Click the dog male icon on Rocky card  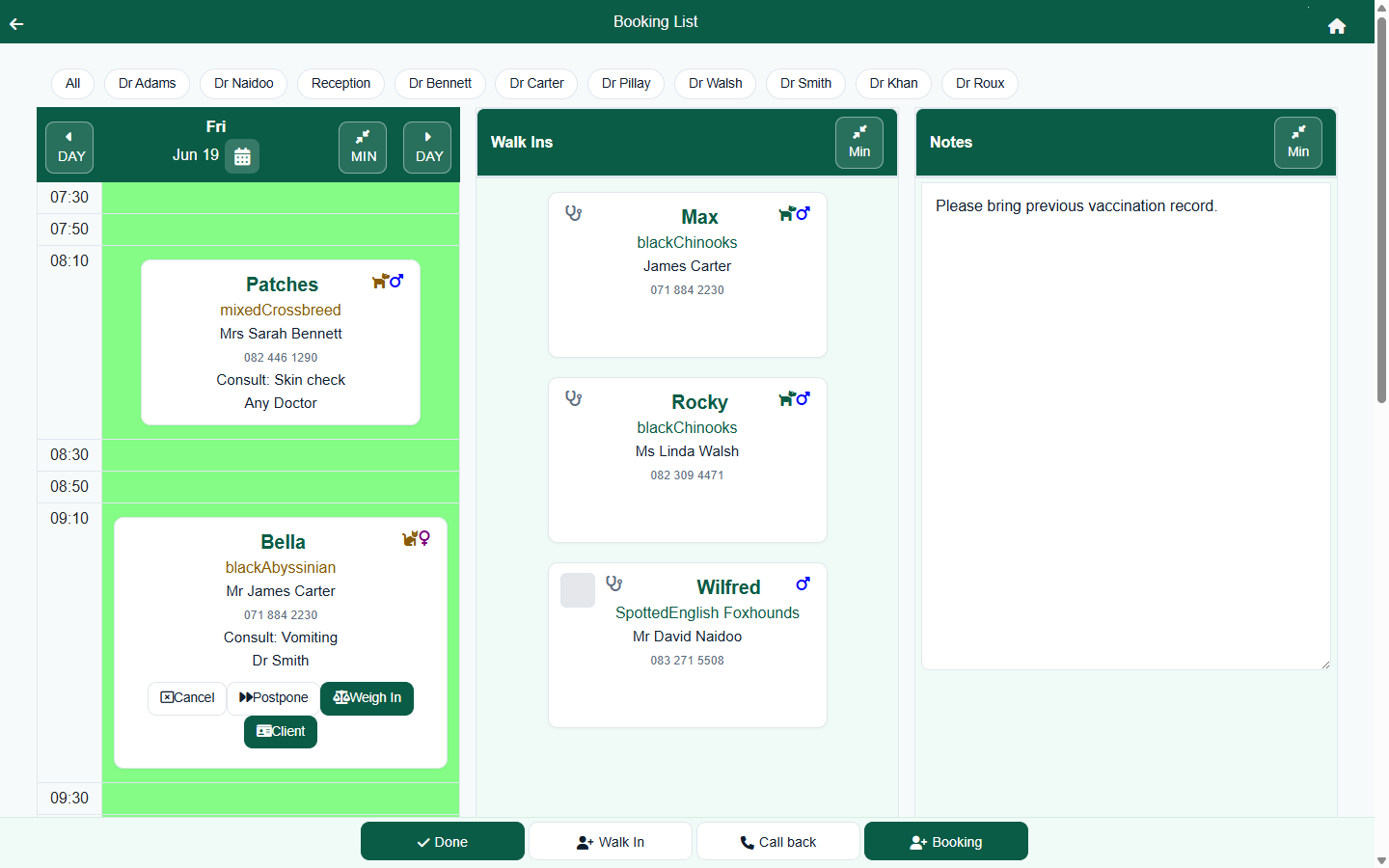pyautogui.click(x=794, y=398)
